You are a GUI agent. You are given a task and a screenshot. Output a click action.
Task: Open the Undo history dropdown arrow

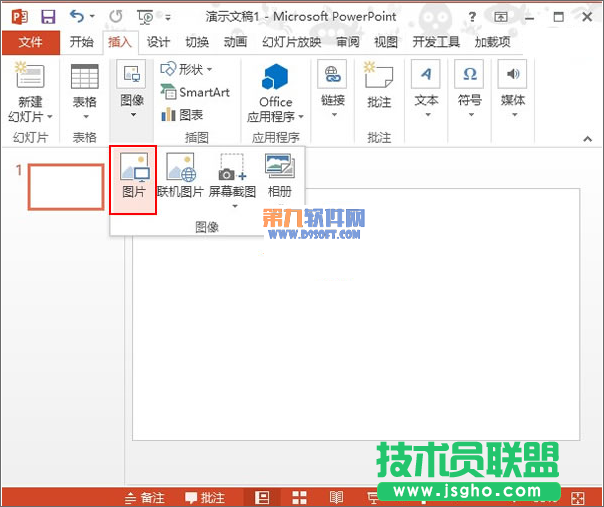92,17
